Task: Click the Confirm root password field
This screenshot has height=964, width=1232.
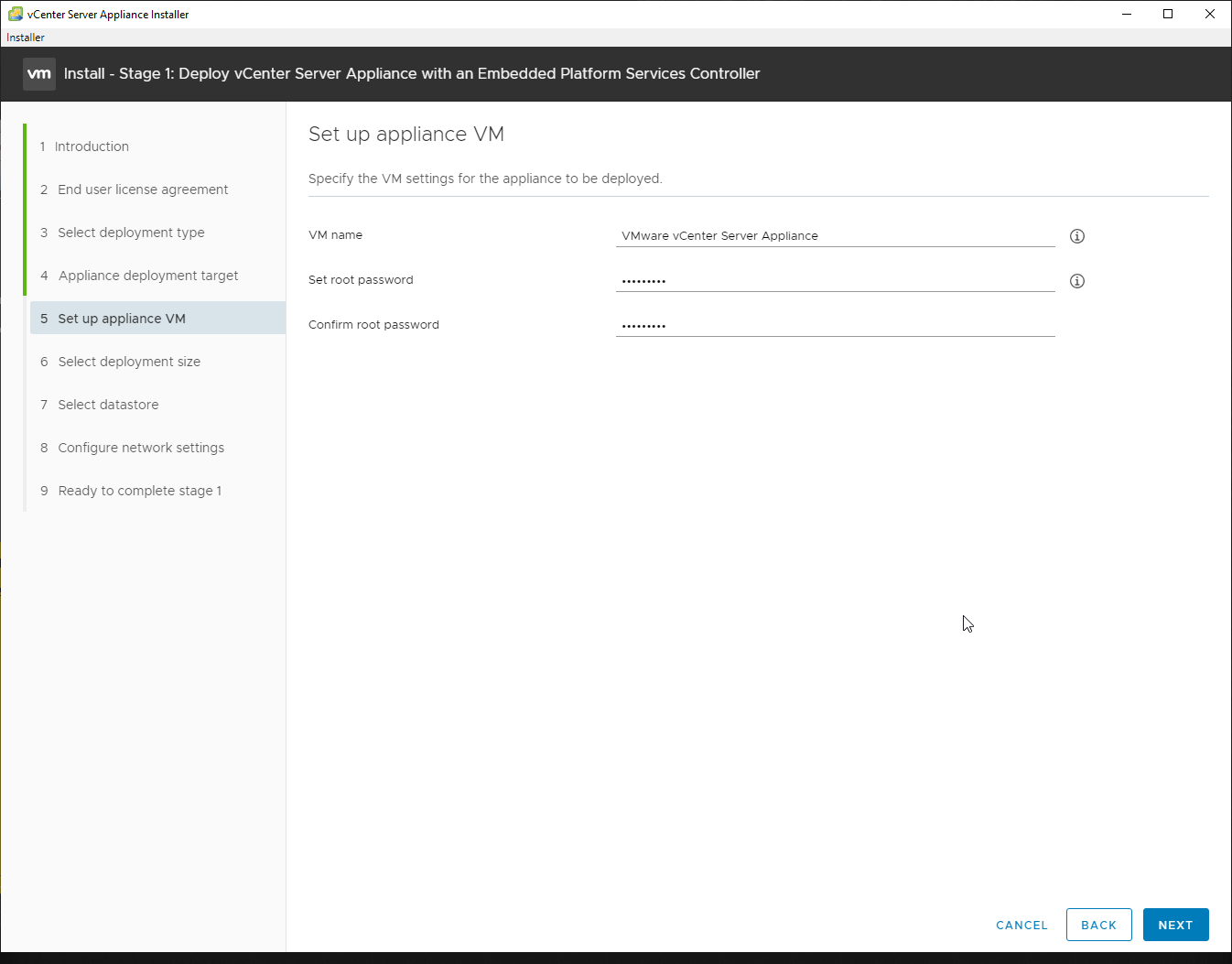Action: click(x=836, y=325)
